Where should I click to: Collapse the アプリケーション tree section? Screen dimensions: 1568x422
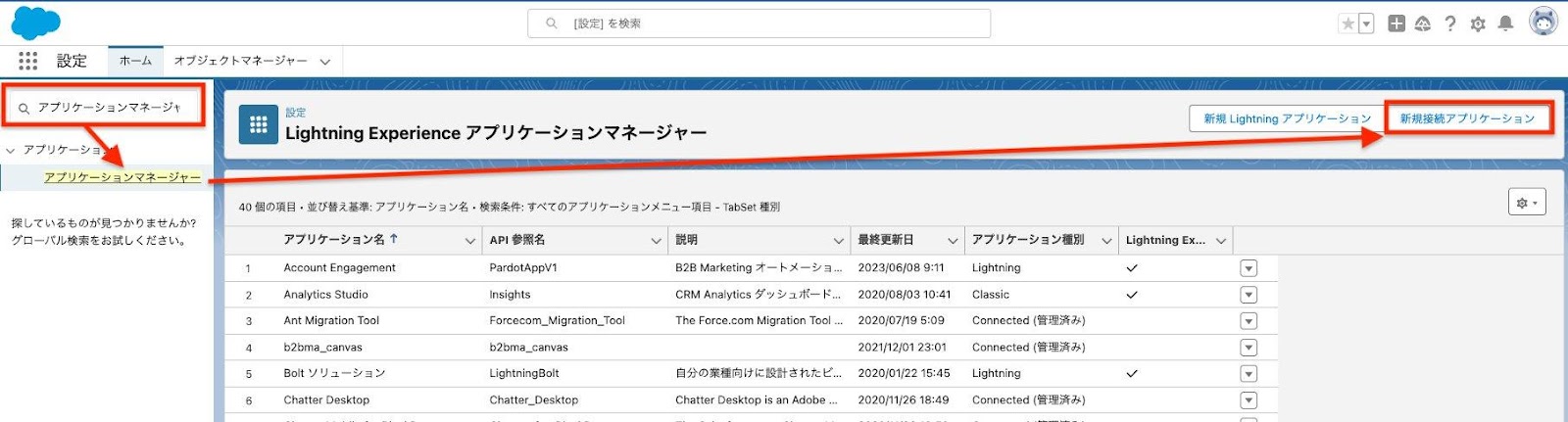point(11,150)
